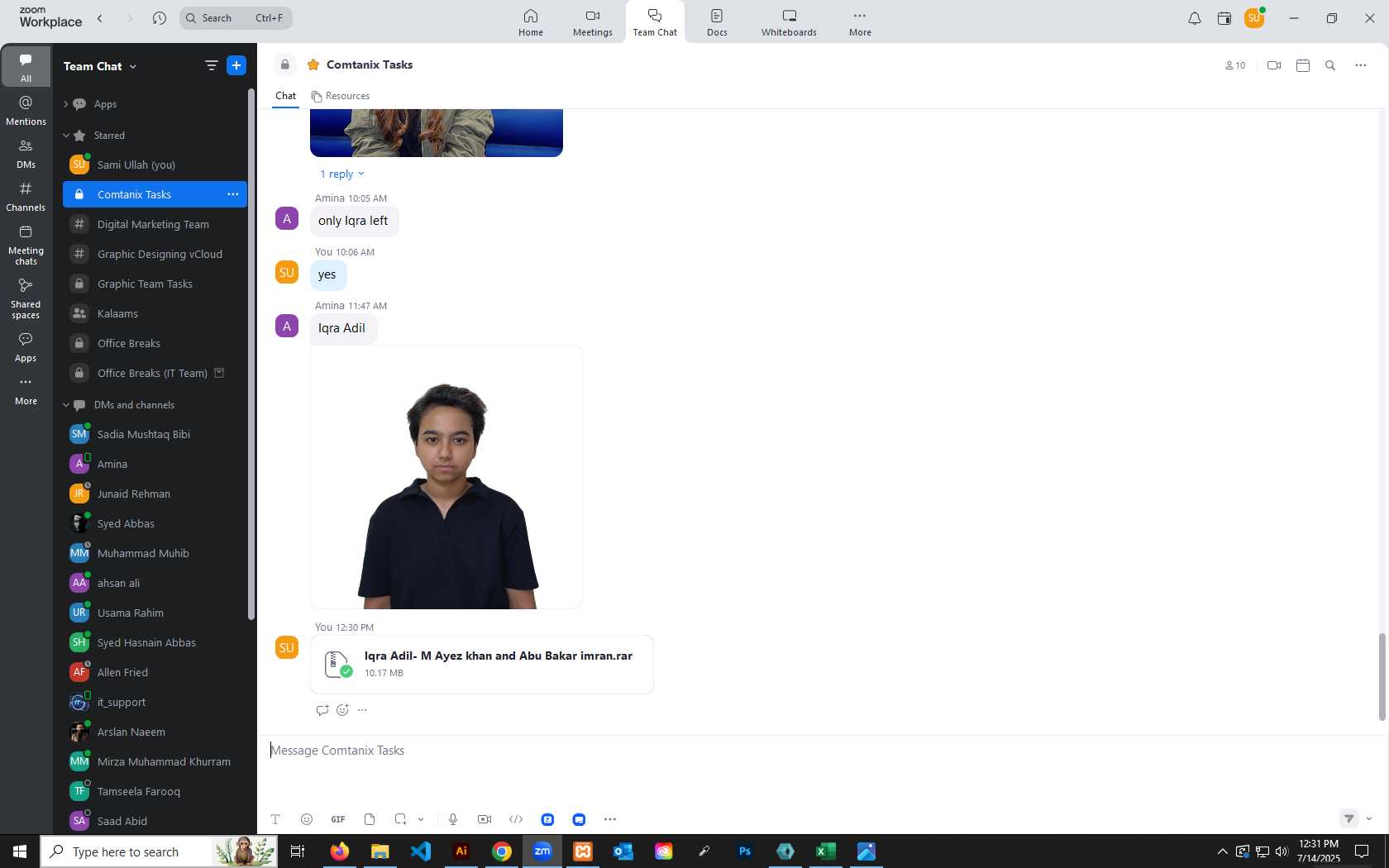This screenshot has height=868, width=1389.
Task: Click the send message button
Action: pos(1349,818)
